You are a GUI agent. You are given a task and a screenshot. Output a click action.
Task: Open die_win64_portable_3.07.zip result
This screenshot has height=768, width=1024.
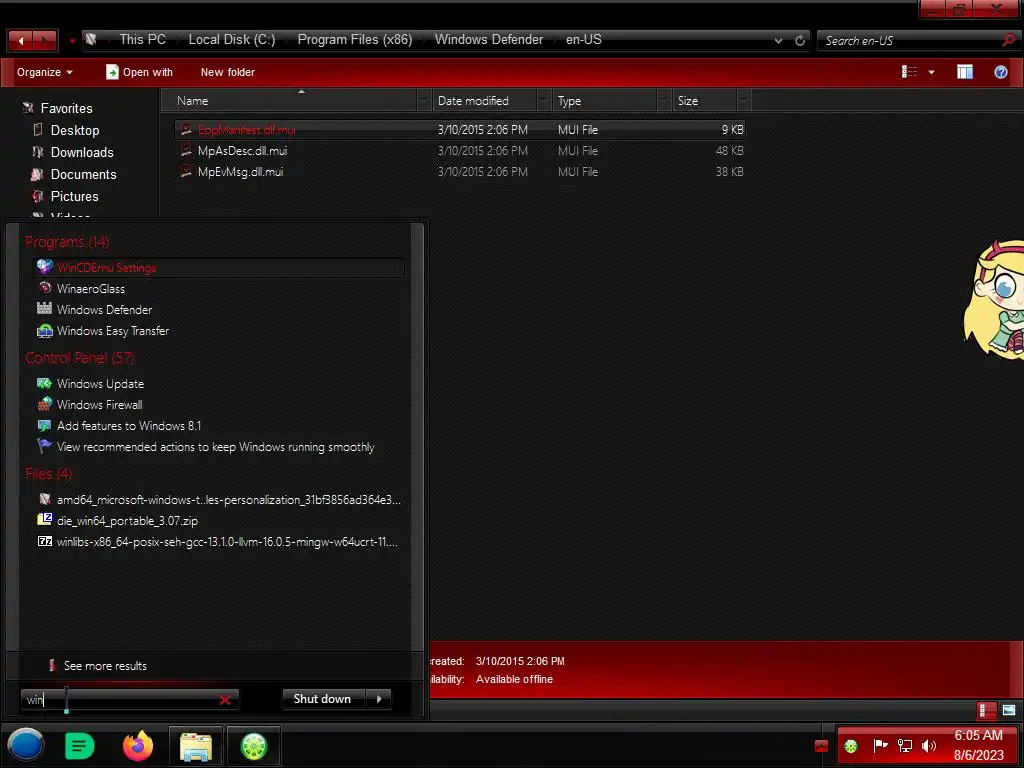(x=219, y=521)
